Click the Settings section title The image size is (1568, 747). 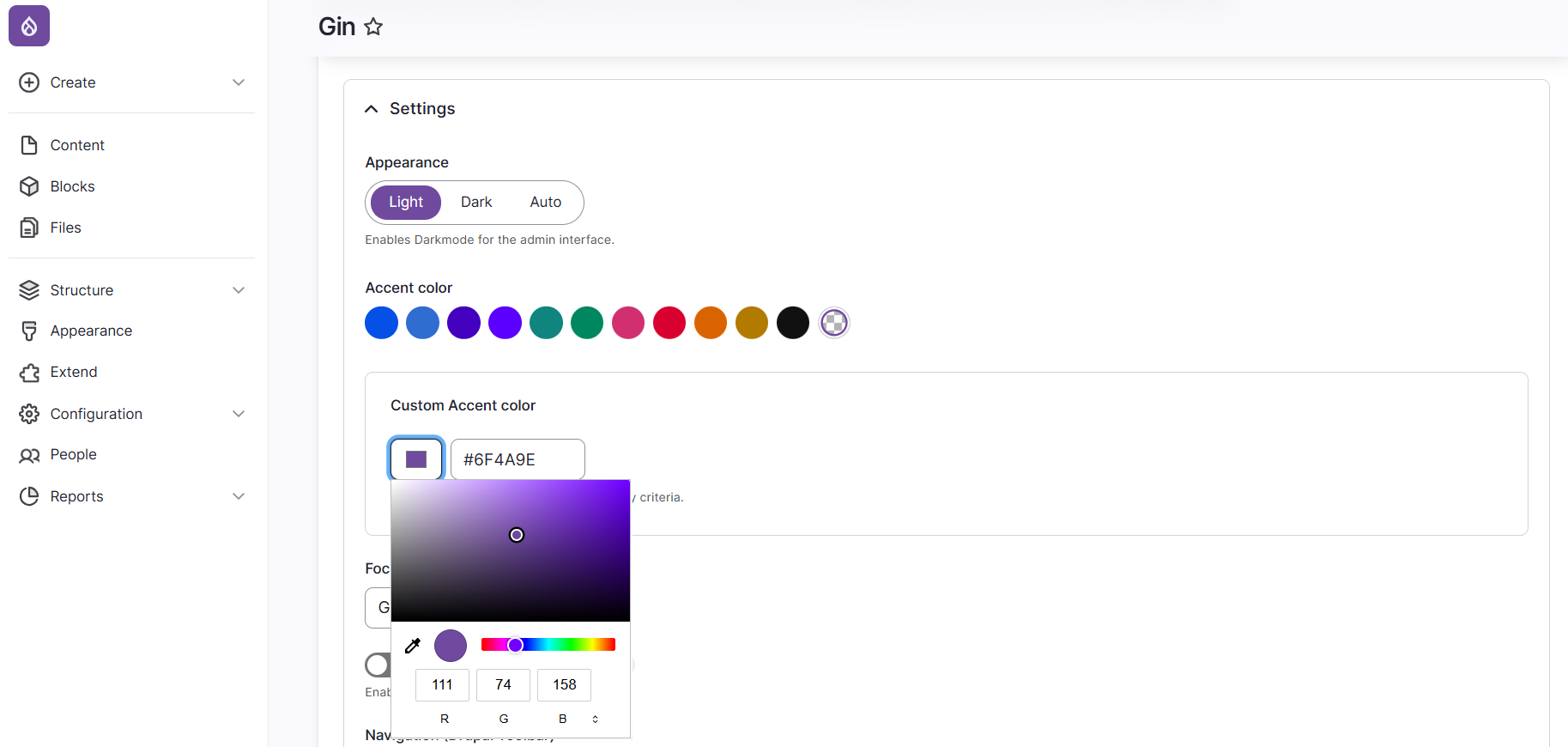click(422, 109)
